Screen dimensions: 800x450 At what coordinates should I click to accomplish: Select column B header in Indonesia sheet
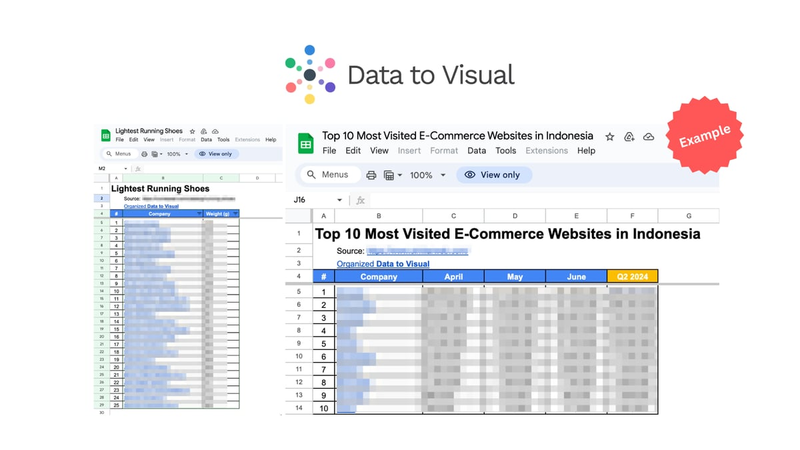pyautogui.click(x=379, y=216)
